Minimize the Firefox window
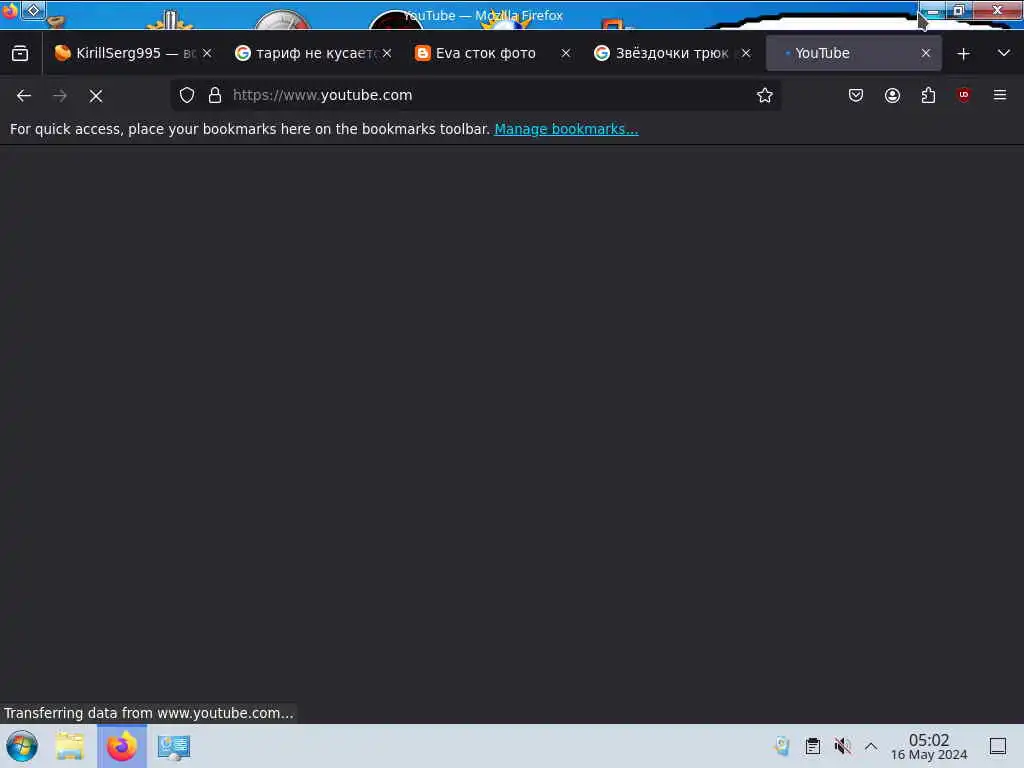This screenshot has height=768, width=1024. (x=934, y=11)
